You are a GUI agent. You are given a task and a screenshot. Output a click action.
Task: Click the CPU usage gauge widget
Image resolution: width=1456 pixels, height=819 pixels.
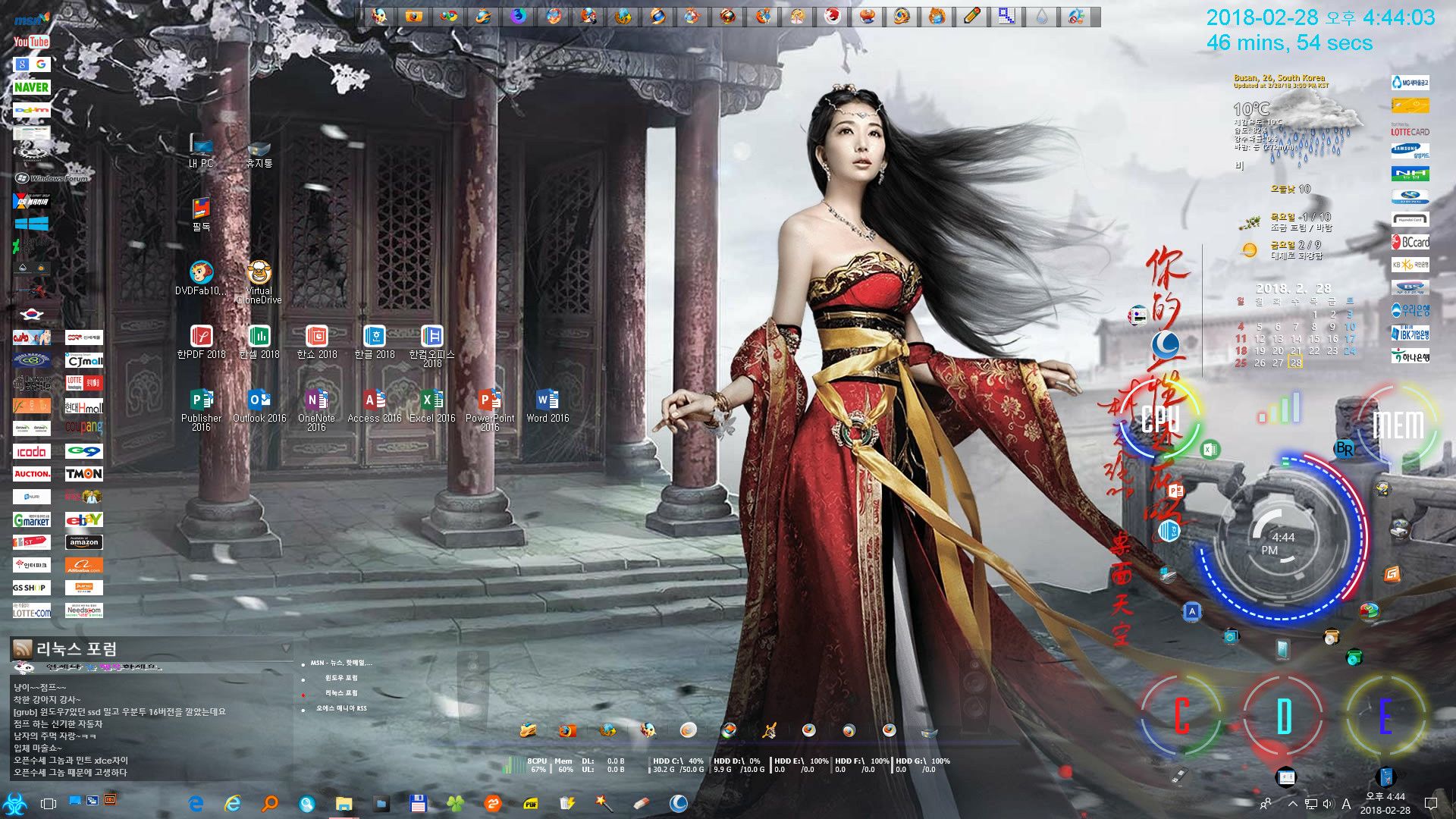click(x=1160, y=419)
